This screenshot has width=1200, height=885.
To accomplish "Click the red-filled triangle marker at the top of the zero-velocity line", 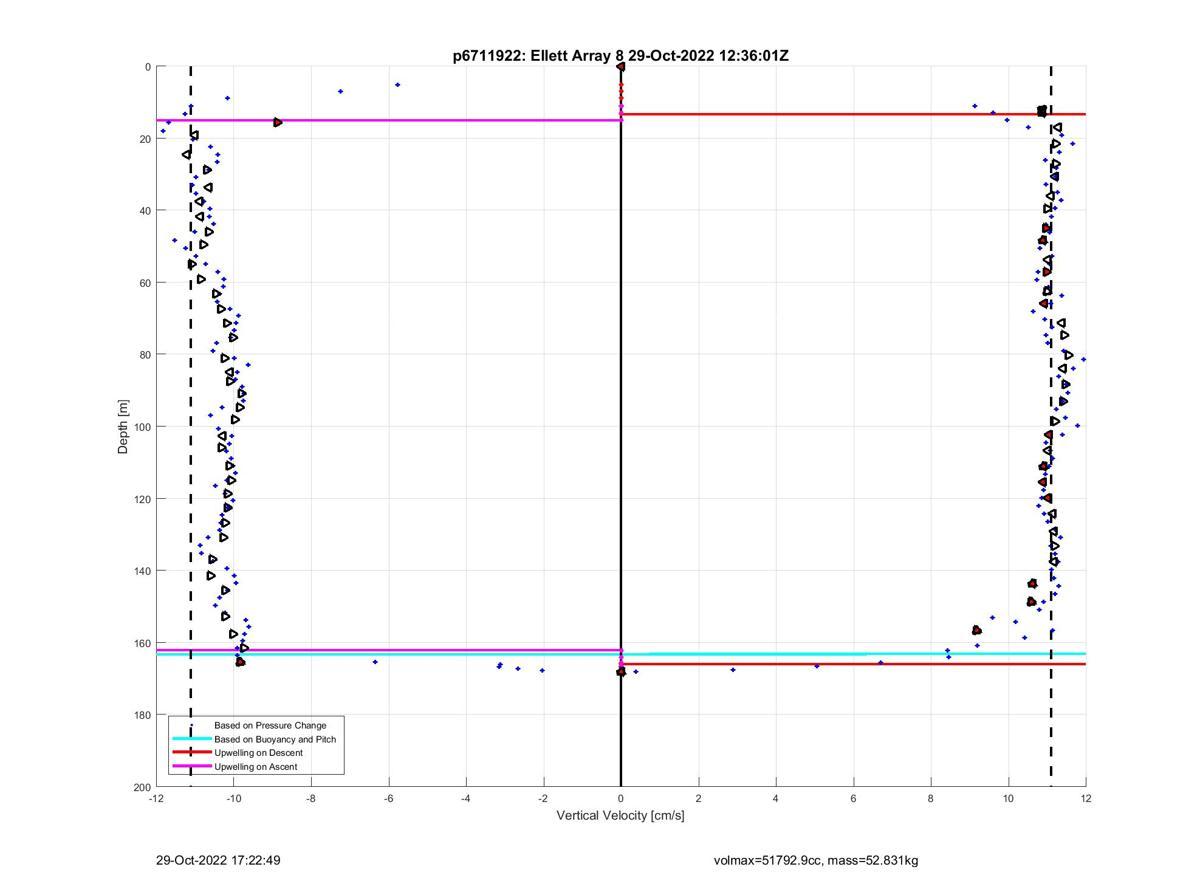I will click(x=621, y=67).
